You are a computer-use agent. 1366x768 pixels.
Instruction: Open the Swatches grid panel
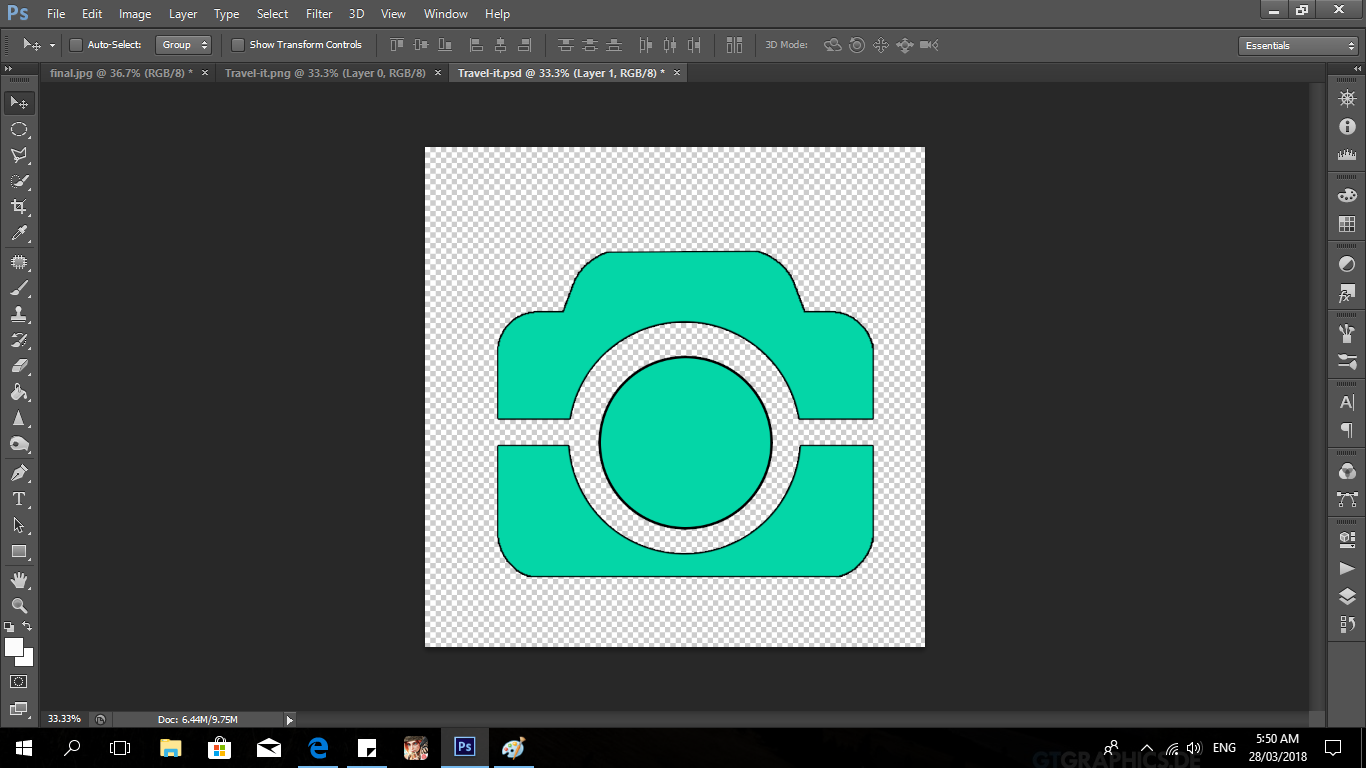1347,224
